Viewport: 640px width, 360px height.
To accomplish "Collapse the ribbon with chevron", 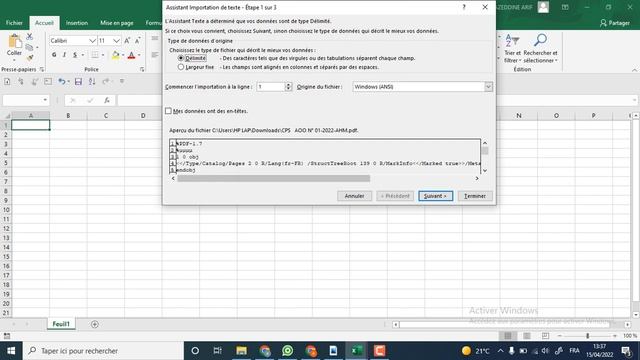I will (634, 70).
